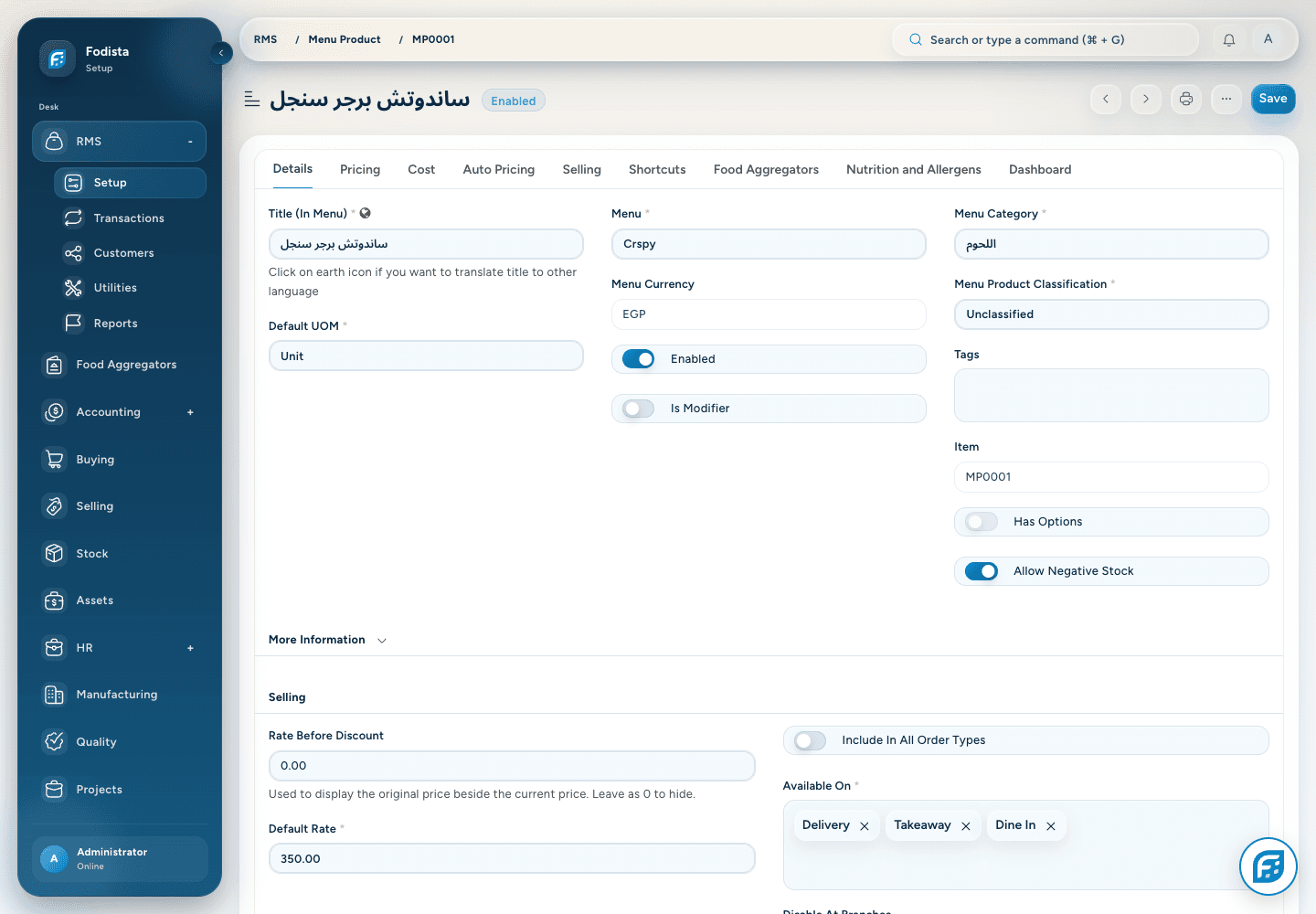Turn off the Enabled switch
Viewport: 1316px width, 914px height.
[639, 359]
